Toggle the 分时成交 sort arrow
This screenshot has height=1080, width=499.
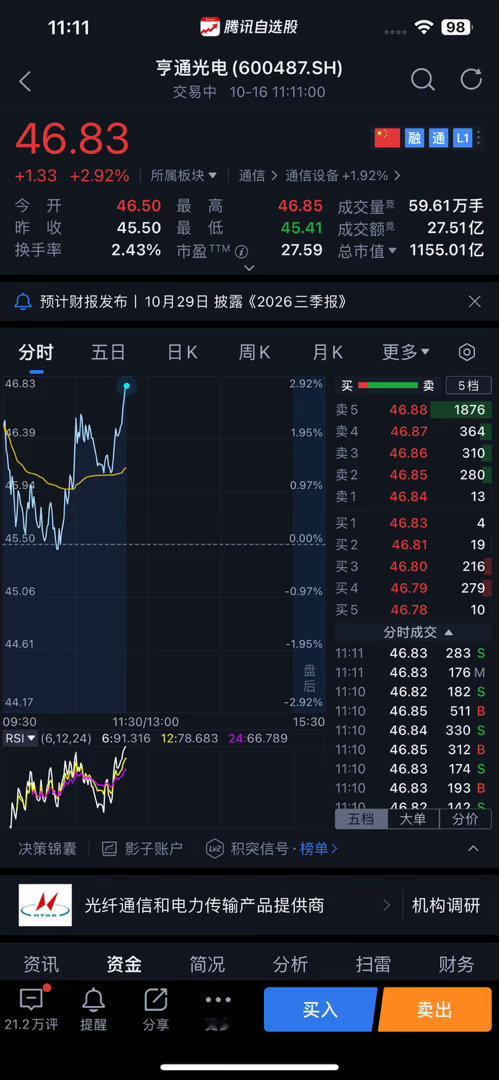449,632
